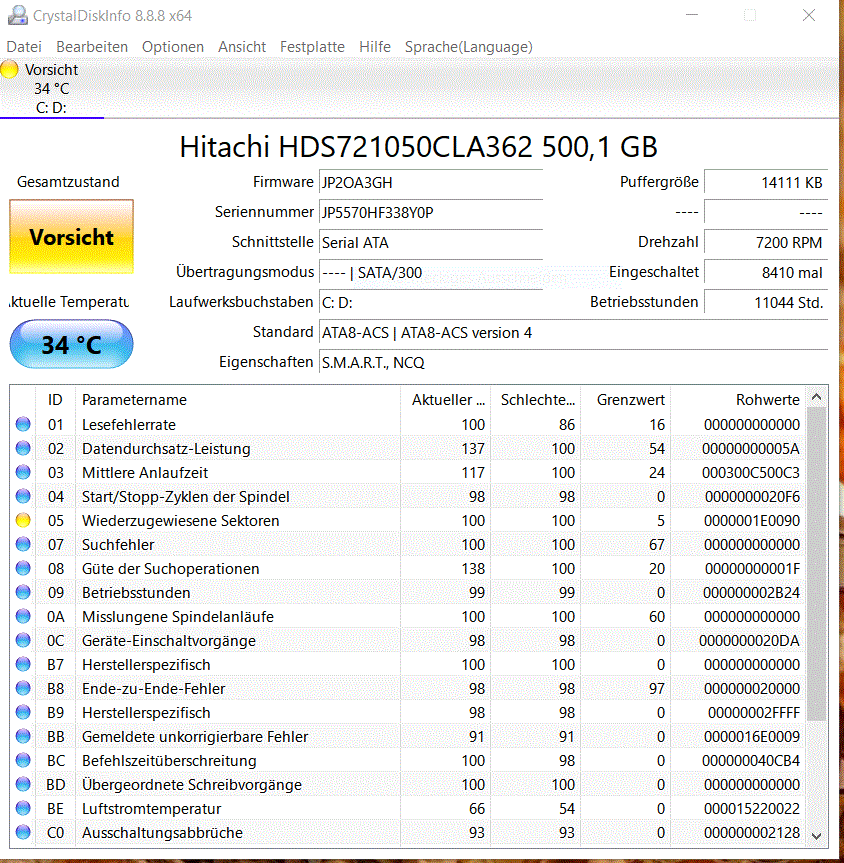Click blue status icon for Güte der Suchoperationen
844x863 pixels.
[23, 569]
